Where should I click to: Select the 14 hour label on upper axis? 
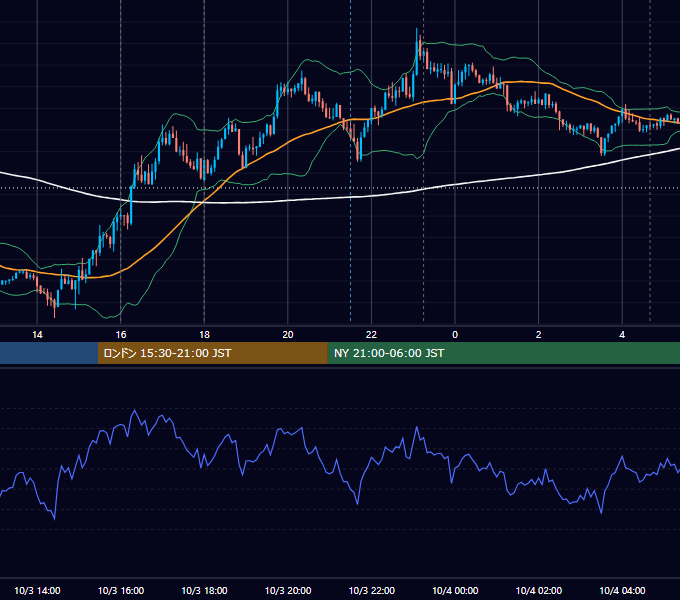pos(37,335)
